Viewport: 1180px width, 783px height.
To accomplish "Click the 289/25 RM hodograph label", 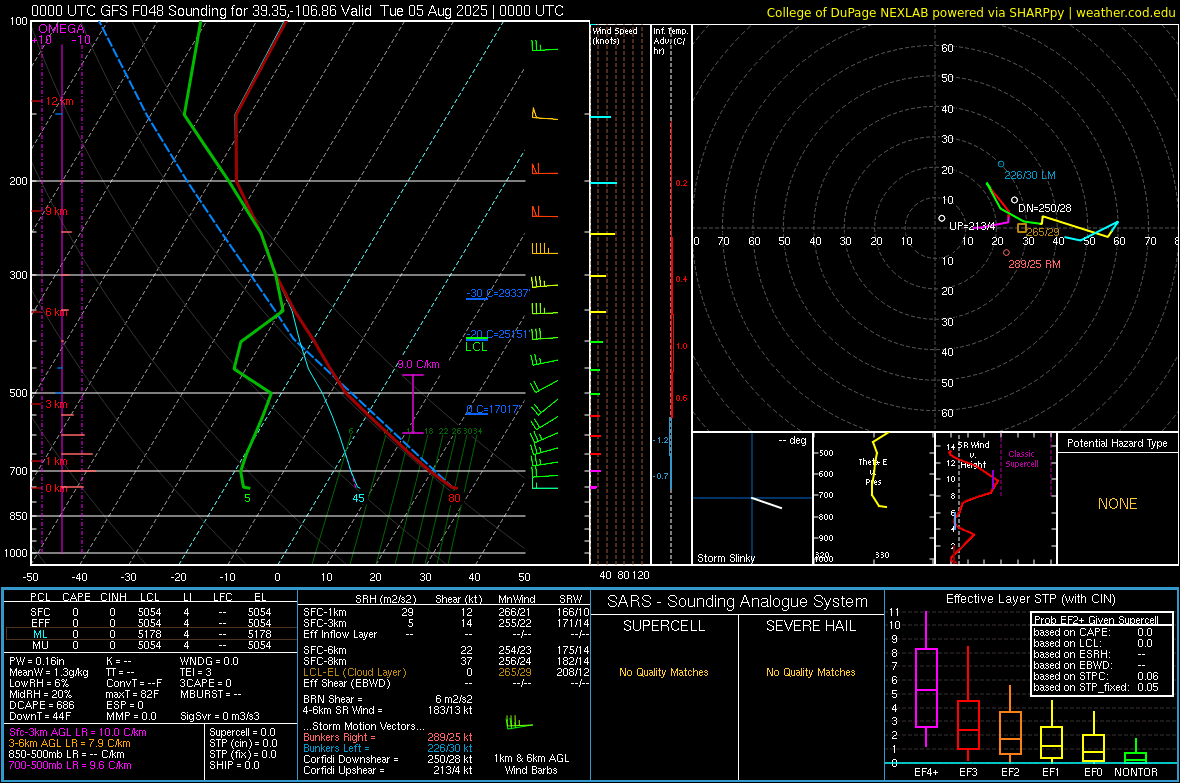I will [x=1034, y=264].
